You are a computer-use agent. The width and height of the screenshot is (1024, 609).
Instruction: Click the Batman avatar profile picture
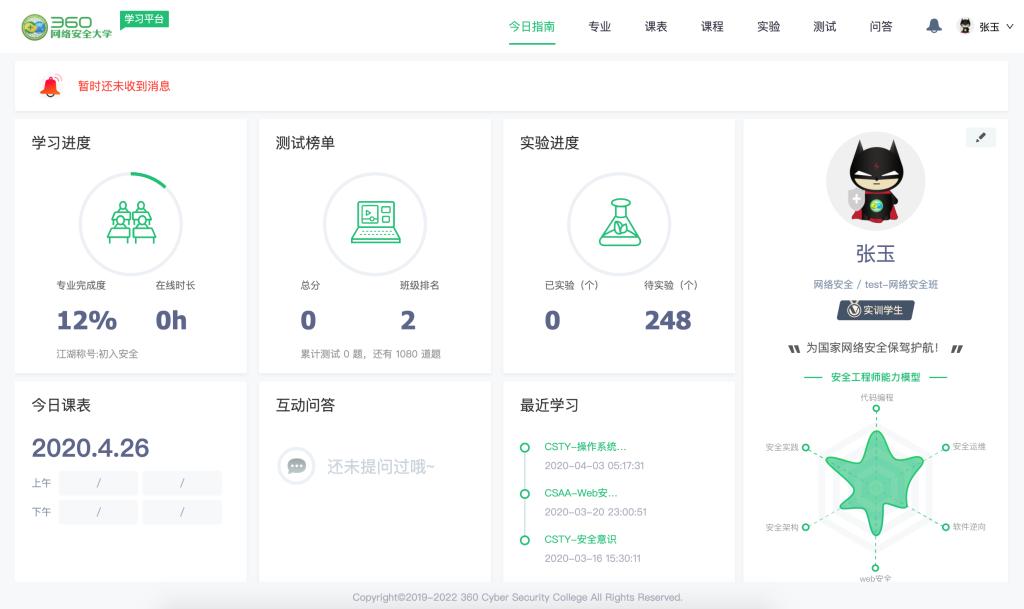[875, 183]
